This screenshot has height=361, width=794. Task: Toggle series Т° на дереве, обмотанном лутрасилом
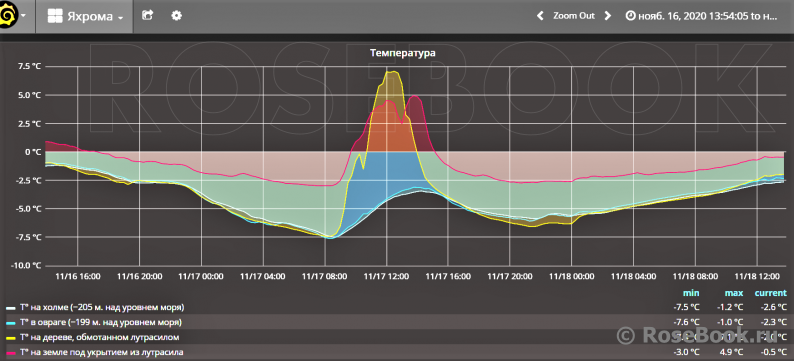click(x=99, y=337)
